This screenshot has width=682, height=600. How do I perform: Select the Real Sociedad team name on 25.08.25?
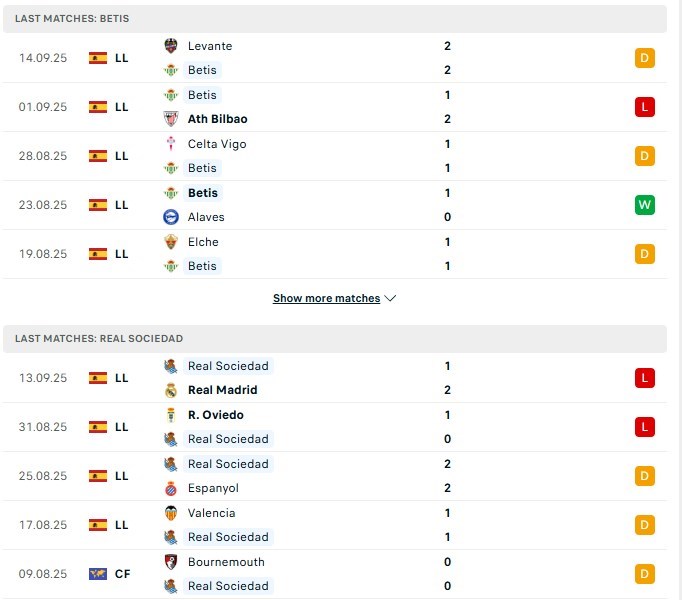(x=228, y=464)
